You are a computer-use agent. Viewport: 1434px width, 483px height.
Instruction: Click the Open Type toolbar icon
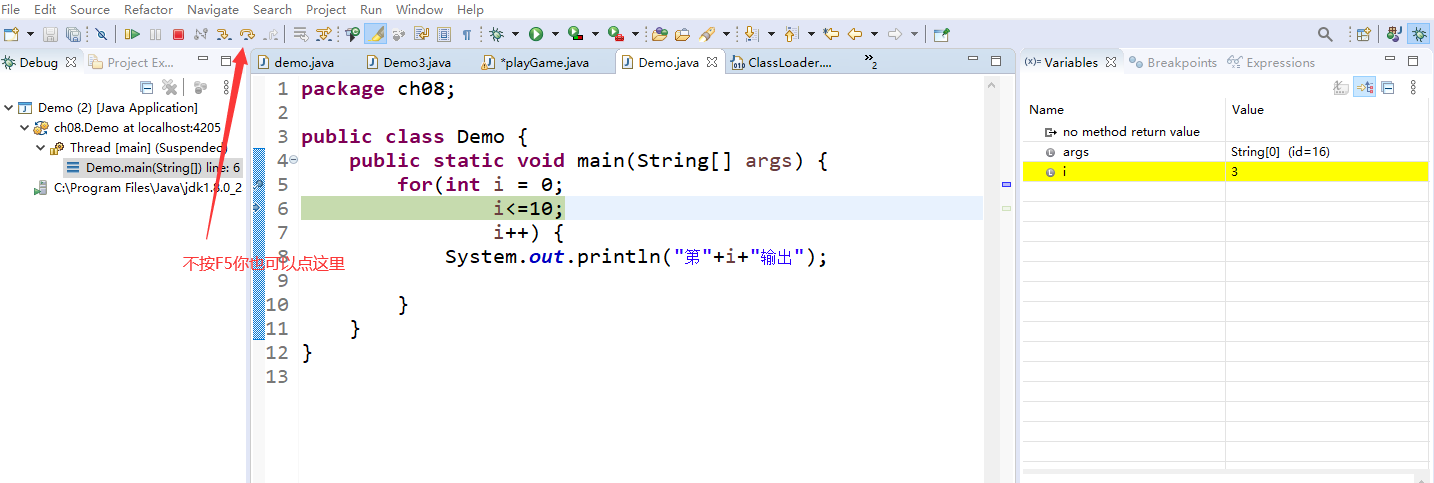pos(660,34)
